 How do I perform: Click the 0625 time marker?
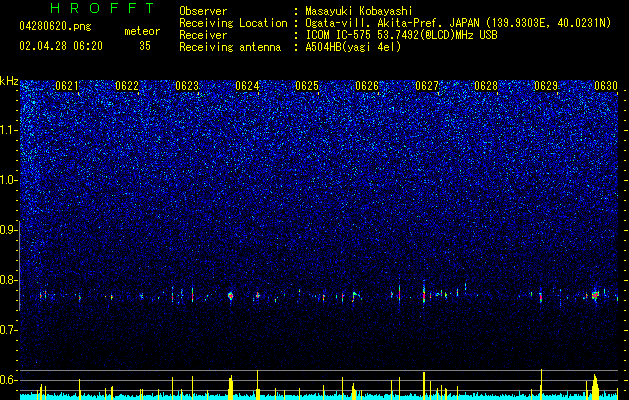307,86
